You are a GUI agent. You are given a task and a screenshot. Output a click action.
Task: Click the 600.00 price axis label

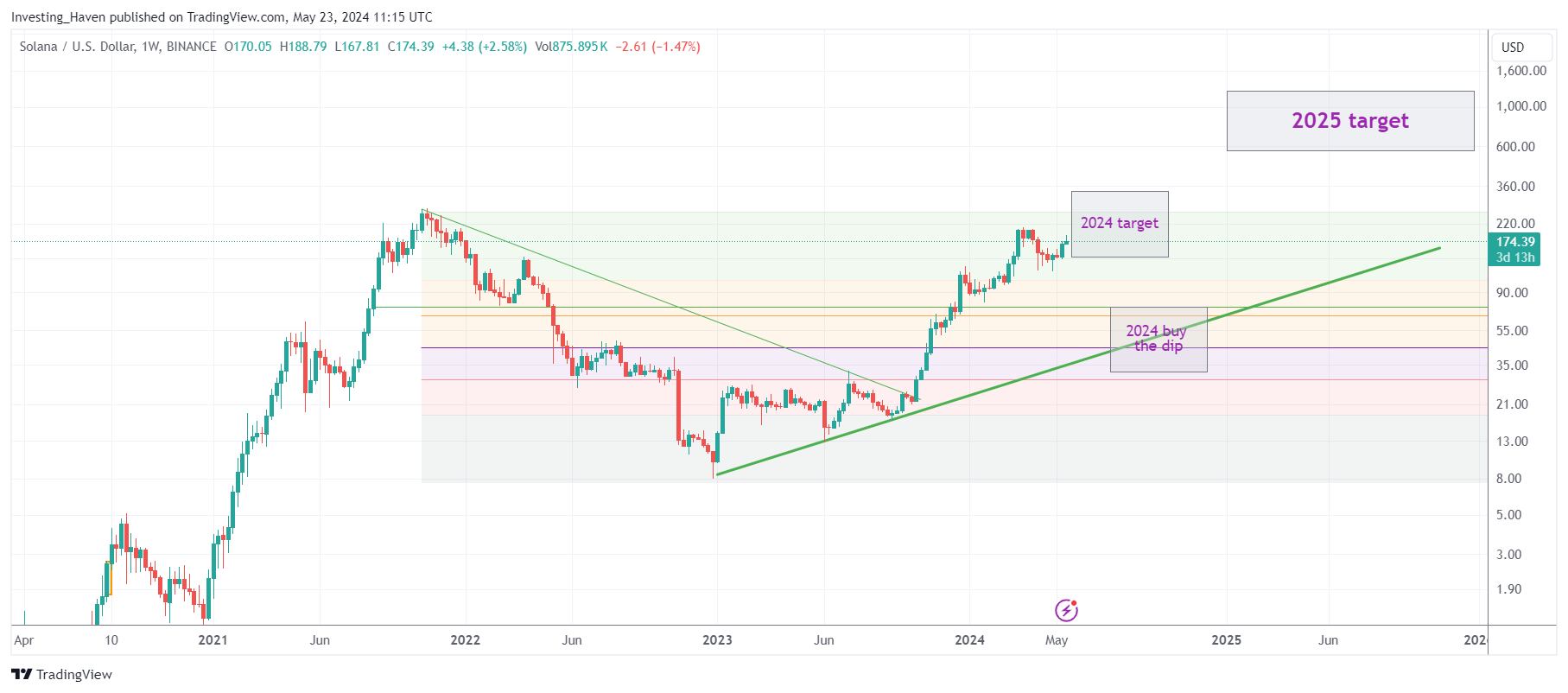click(x=1516, y=147)
